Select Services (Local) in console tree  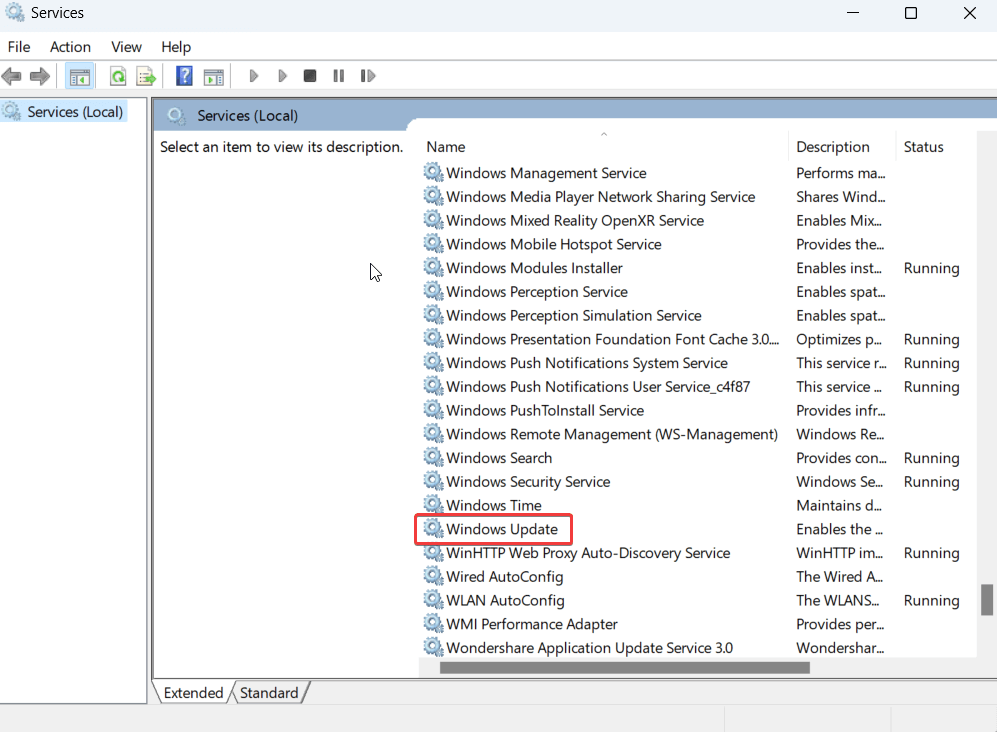pos(75,112)
